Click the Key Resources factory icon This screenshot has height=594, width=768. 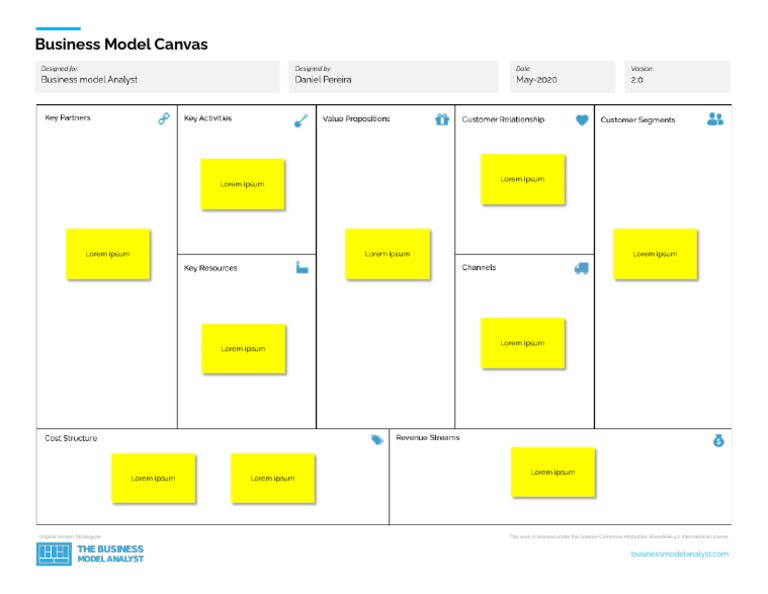(302, 268)
